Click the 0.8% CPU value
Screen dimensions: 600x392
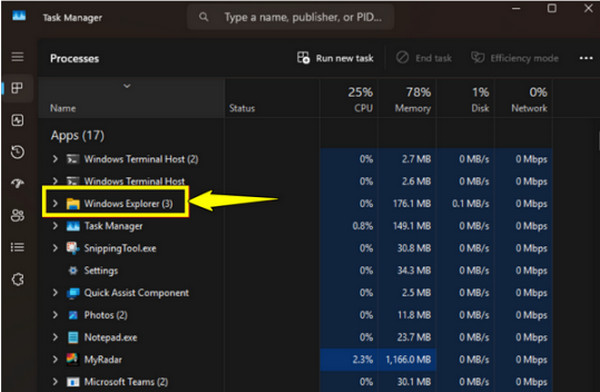[362, 226]
